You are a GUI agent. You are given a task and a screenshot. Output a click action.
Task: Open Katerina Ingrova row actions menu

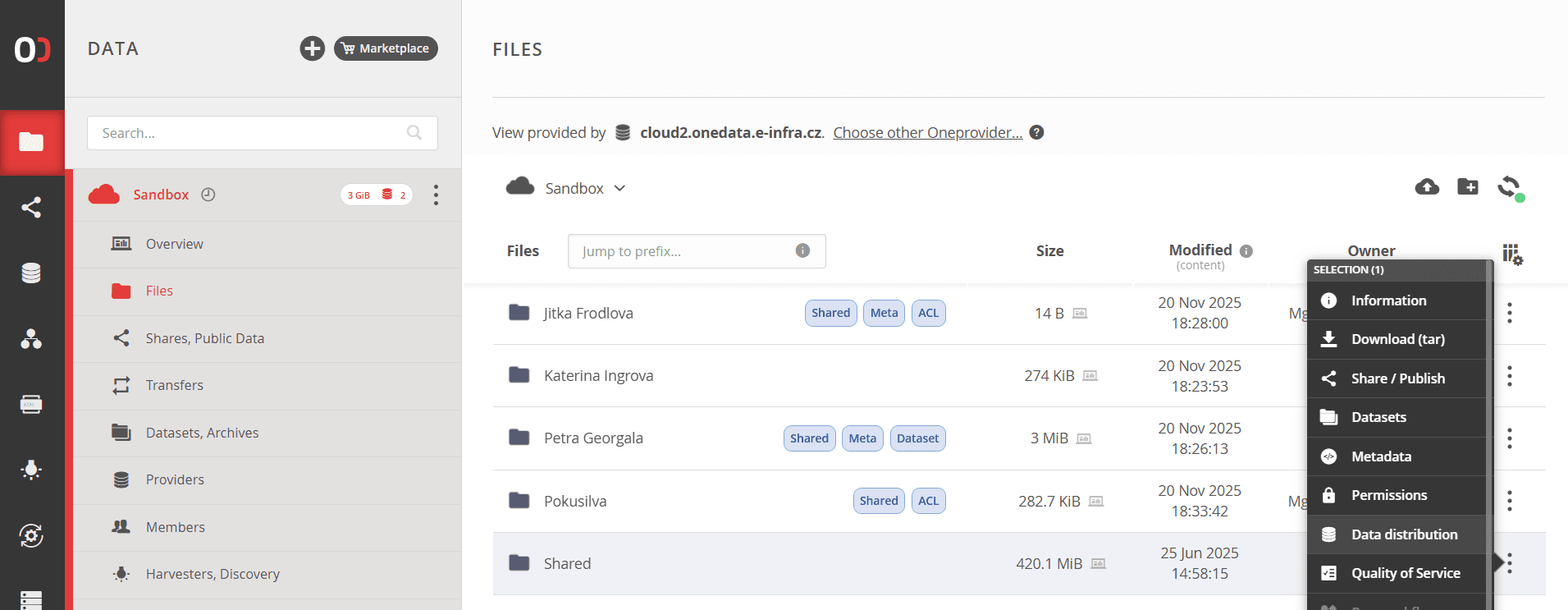[x=1510, y=376]
